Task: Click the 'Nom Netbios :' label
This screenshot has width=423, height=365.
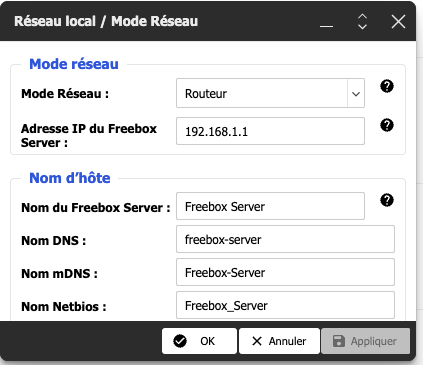Action: pyautogui.click(x=64, y=306)
